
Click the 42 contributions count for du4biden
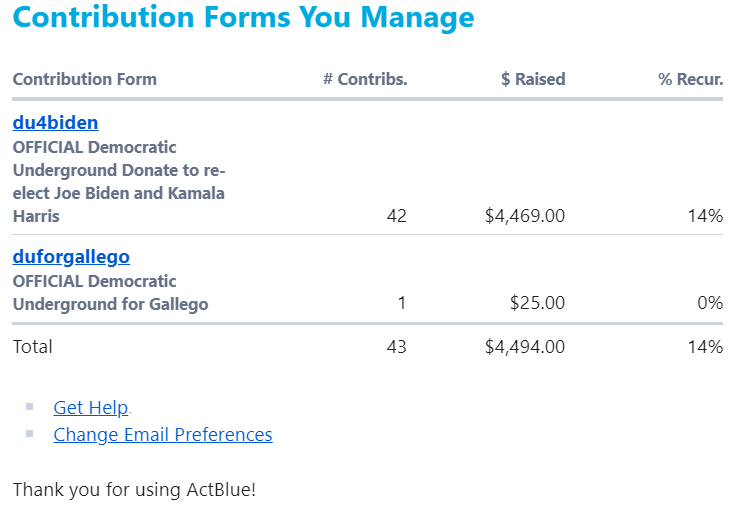tap(396, 216)
